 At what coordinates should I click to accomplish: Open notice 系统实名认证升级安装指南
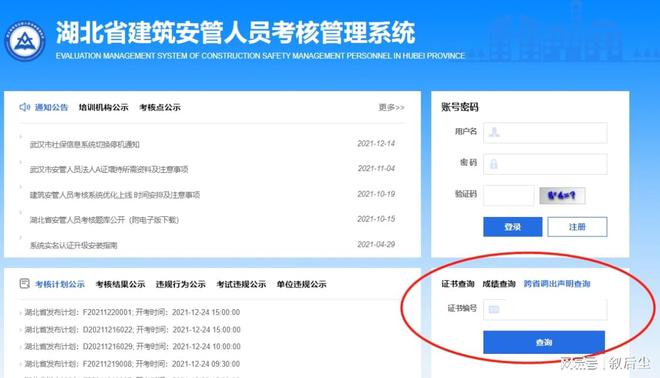pos(74,245)
